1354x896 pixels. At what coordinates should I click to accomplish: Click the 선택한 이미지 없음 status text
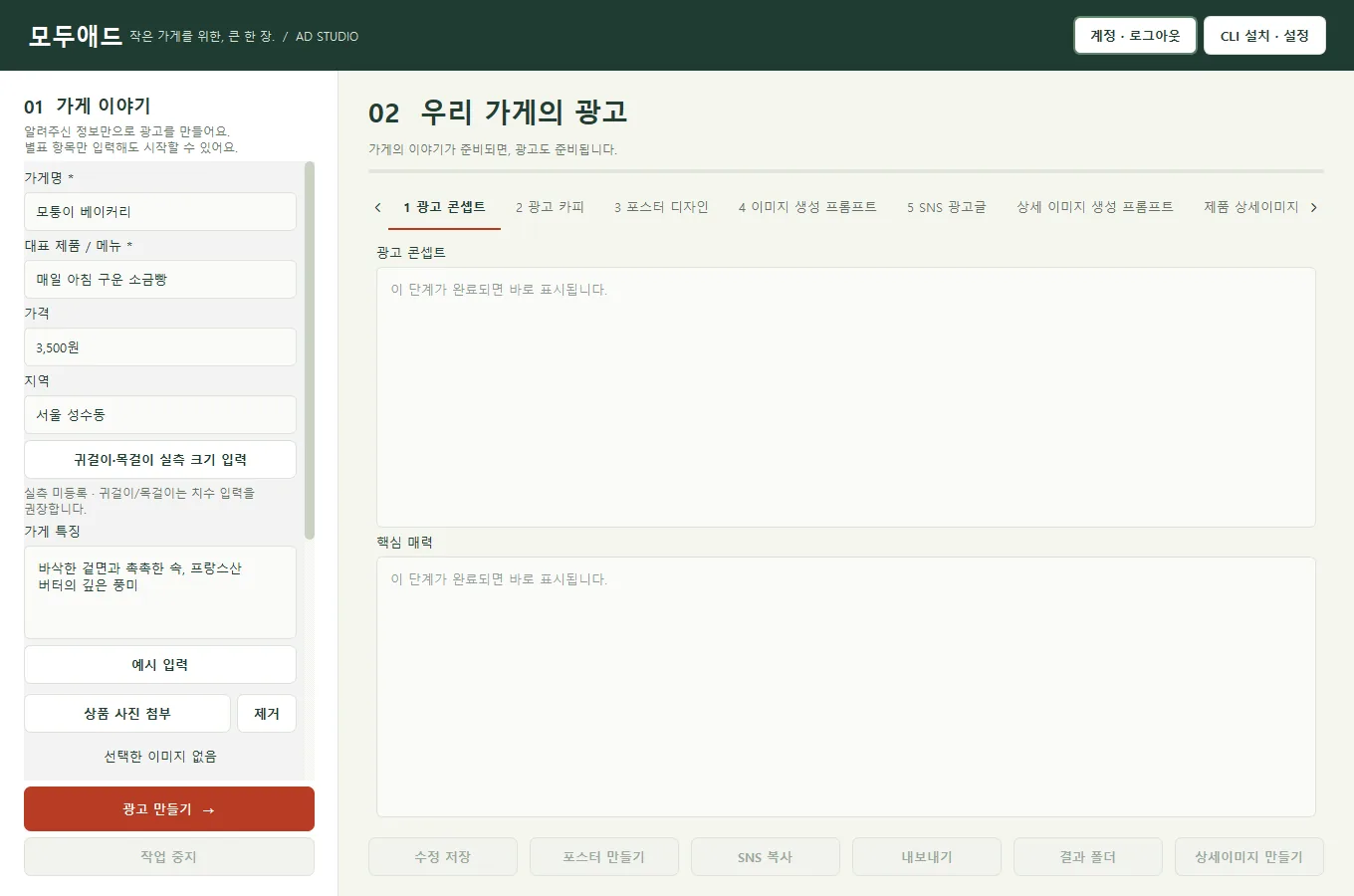160,756
